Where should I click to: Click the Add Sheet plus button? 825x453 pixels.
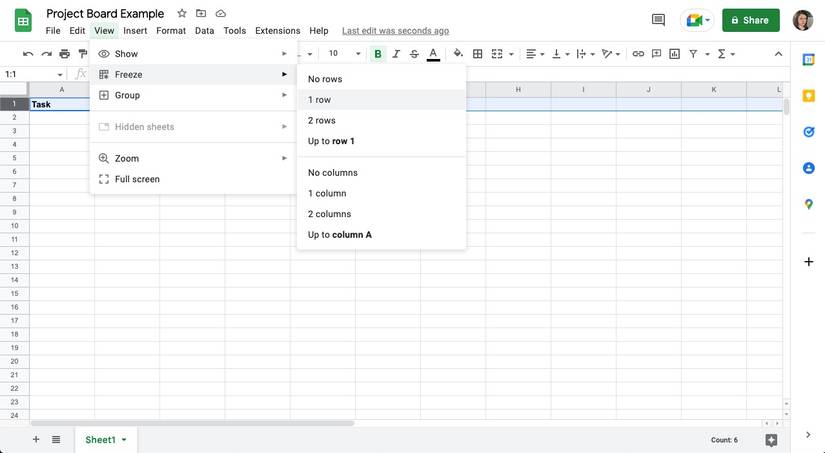point(36,439)
